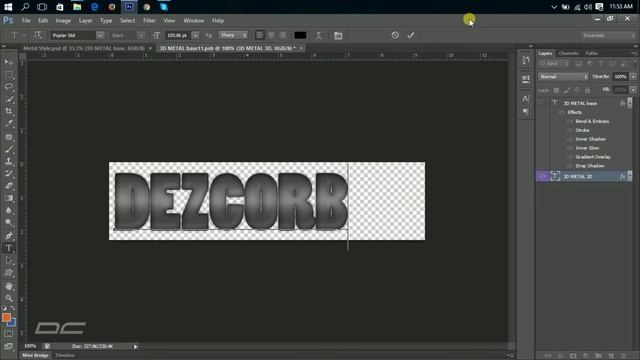Select the Horizontal Type tool
Image resolution: width=640 pixels, height=360 pixels.
9,248
